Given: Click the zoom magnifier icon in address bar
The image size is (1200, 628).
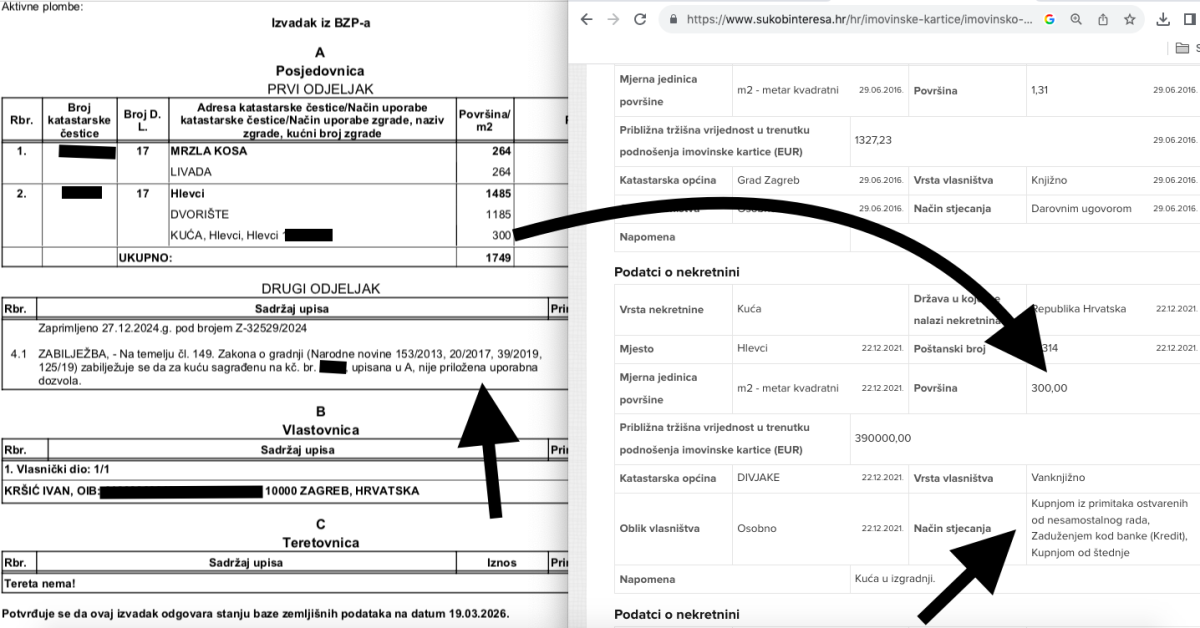Looking at the screenshot, I should 1076,19.
